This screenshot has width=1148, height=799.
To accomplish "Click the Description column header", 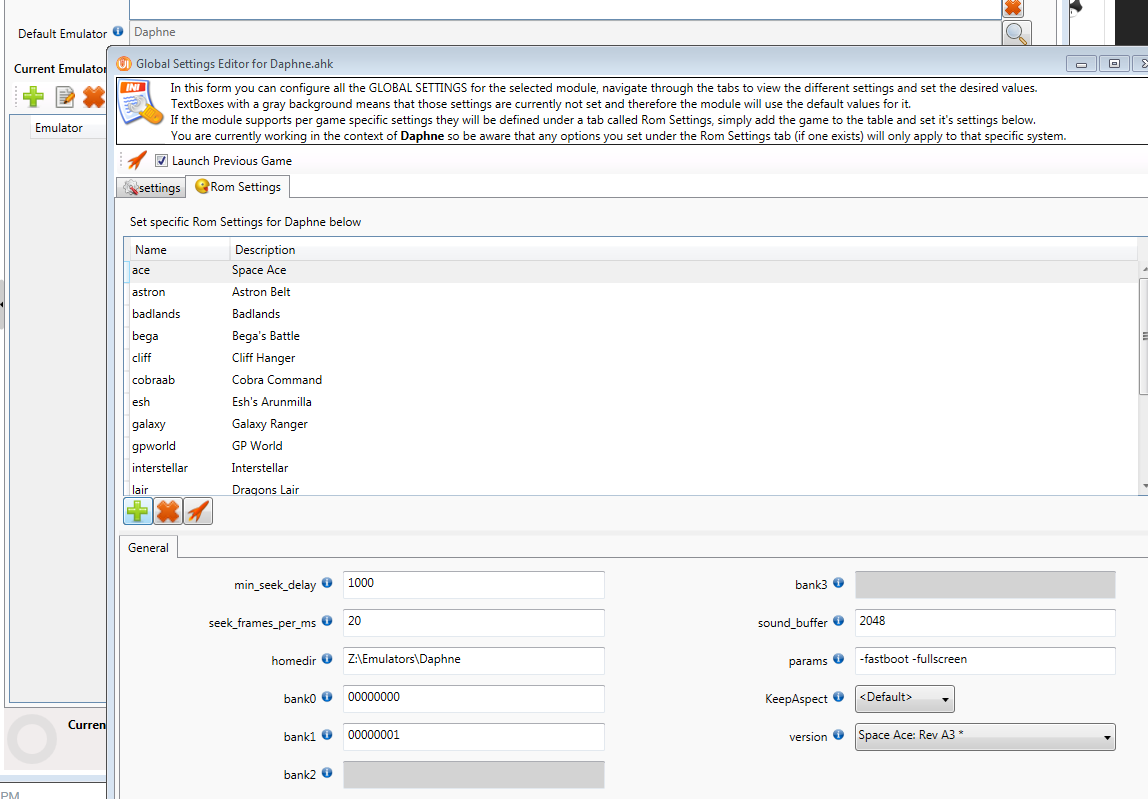I will coord(684,250).
